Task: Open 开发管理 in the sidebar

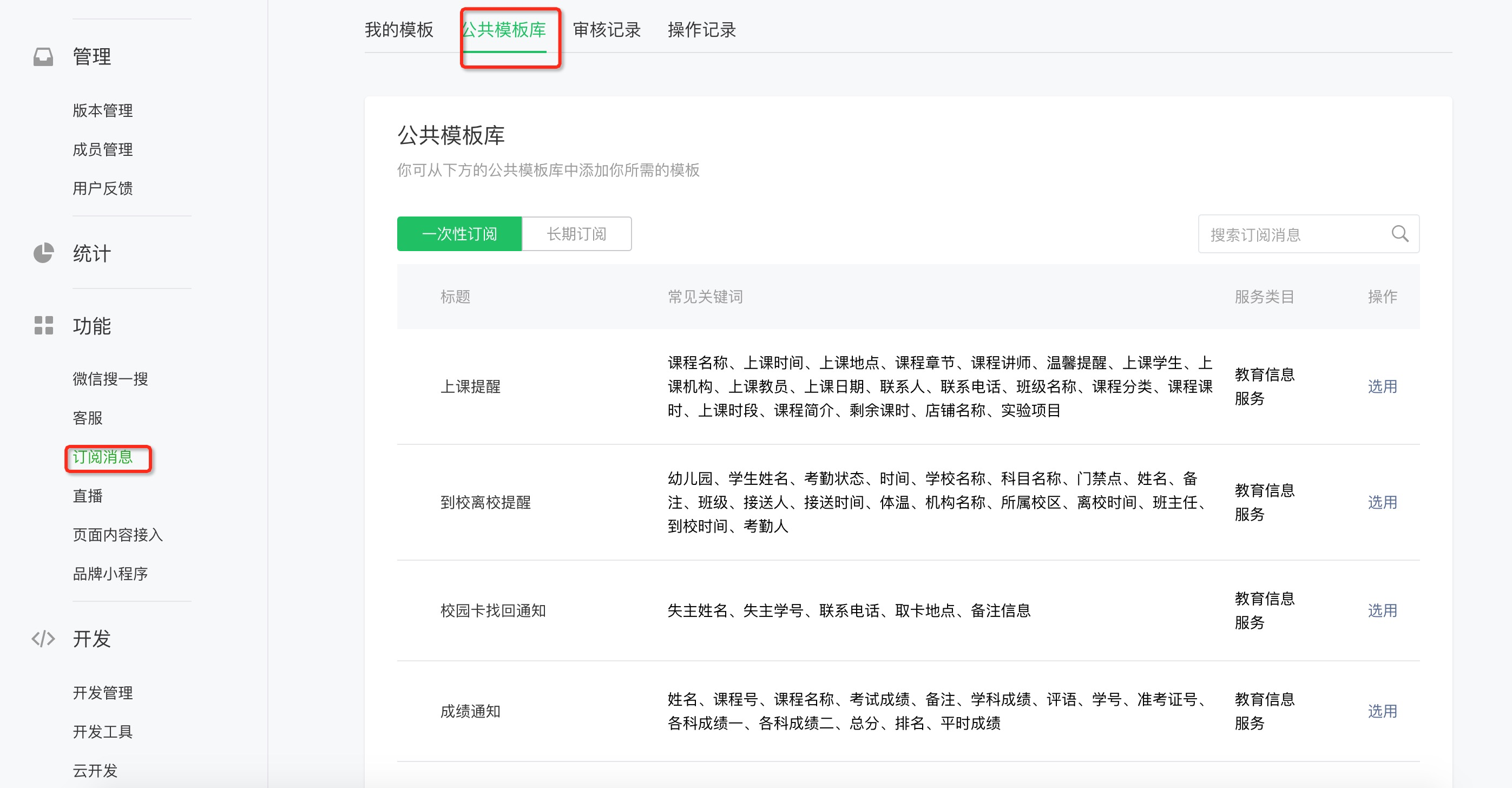Action: (x=103, y=693)
